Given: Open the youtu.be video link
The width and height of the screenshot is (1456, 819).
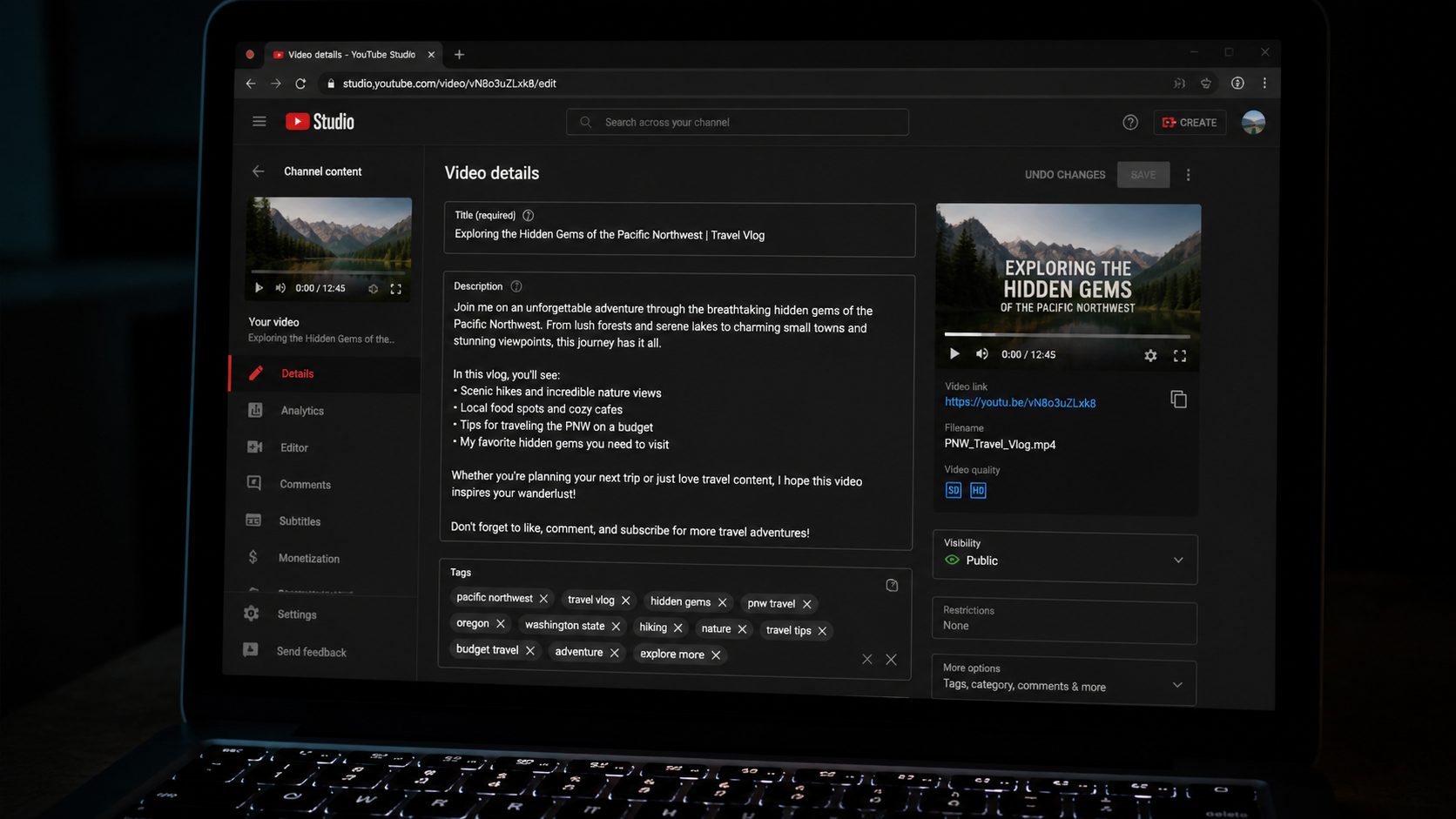Looking at the screenshot, I should point(1020,403).
